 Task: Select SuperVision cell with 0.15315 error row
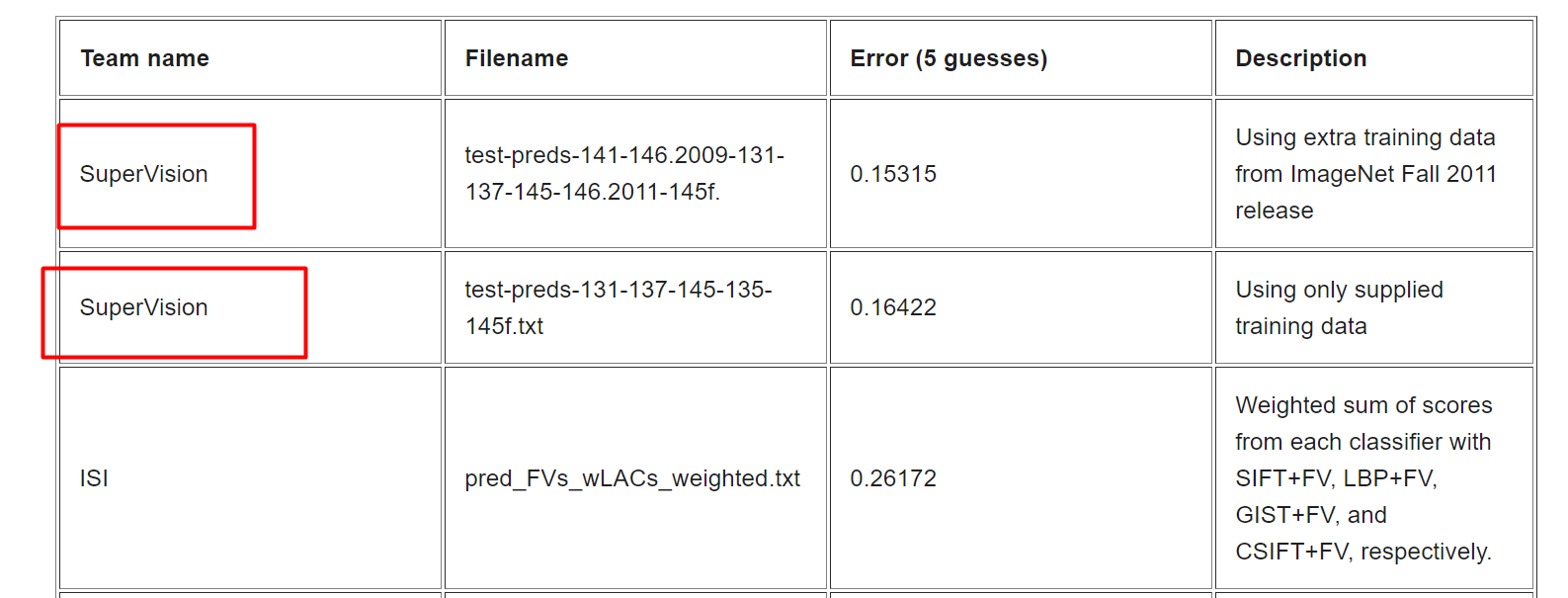pos(144,174)
